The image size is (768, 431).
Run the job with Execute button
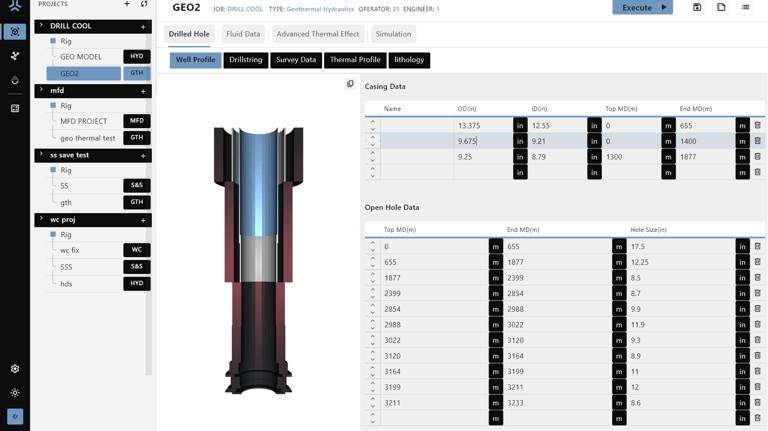[x=643, y=7]
